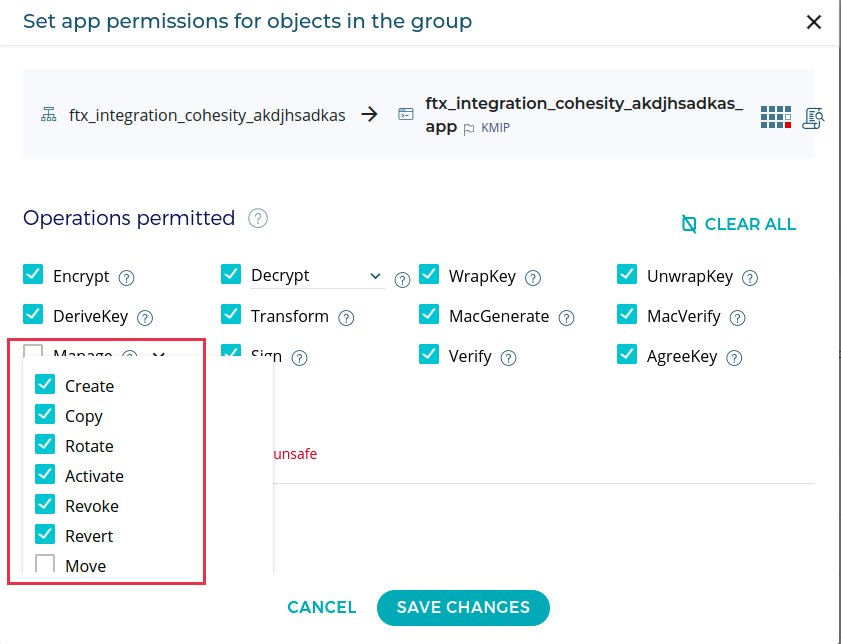This screenshot has height=644, width=841.
Task: Click the help icon beside Operations permitted
Action: tap(258, 218)
